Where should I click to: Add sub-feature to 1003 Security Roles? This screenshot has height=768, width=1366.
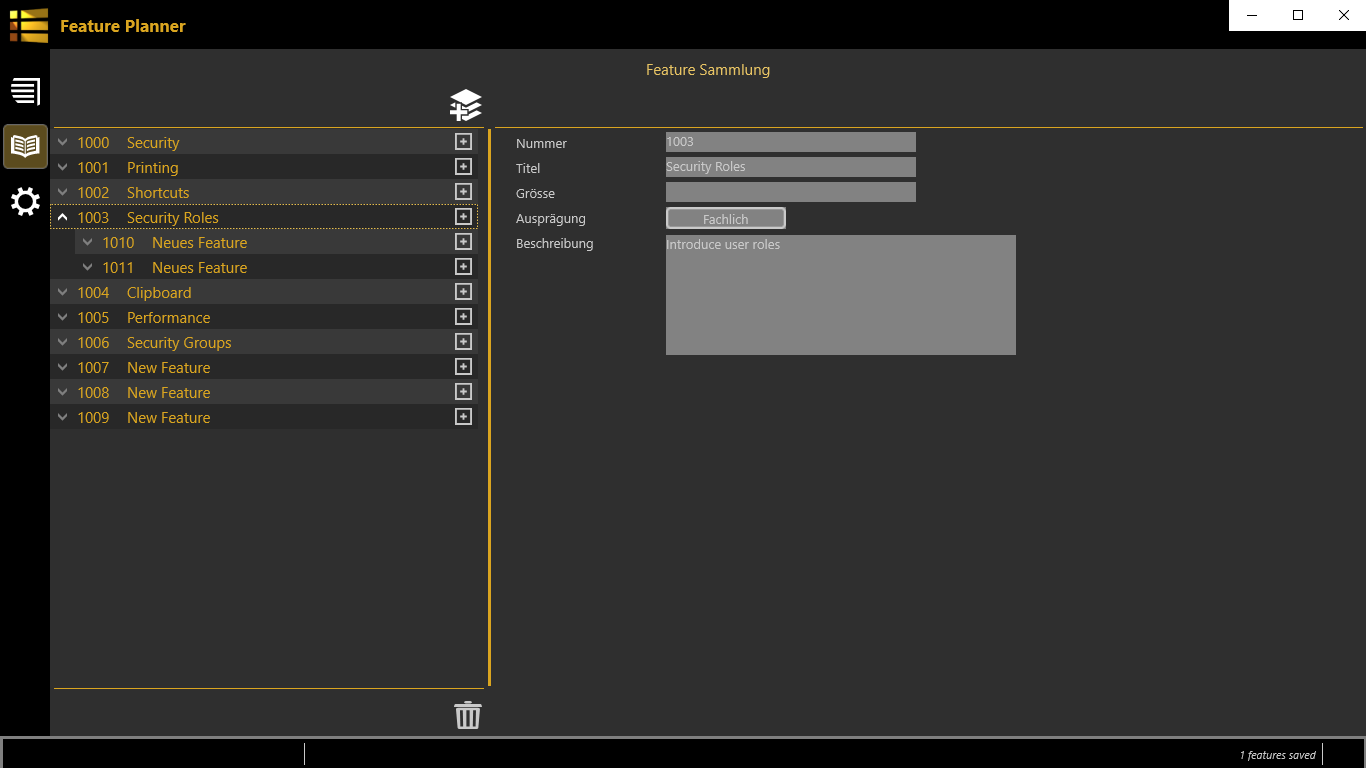click(x=463, y=217)
